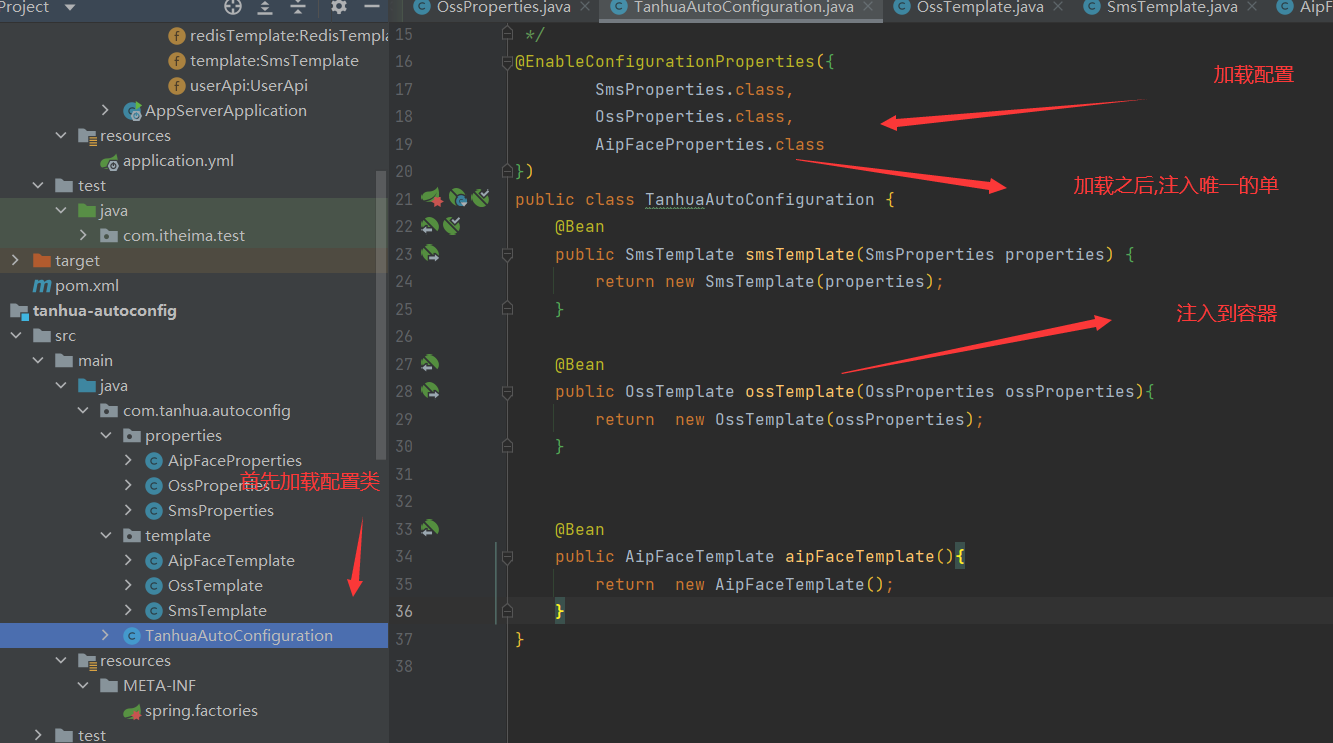Screen dimensions: 1333x743
Task: Open the Project view dropdown arrow
Action: pos(69,7)
